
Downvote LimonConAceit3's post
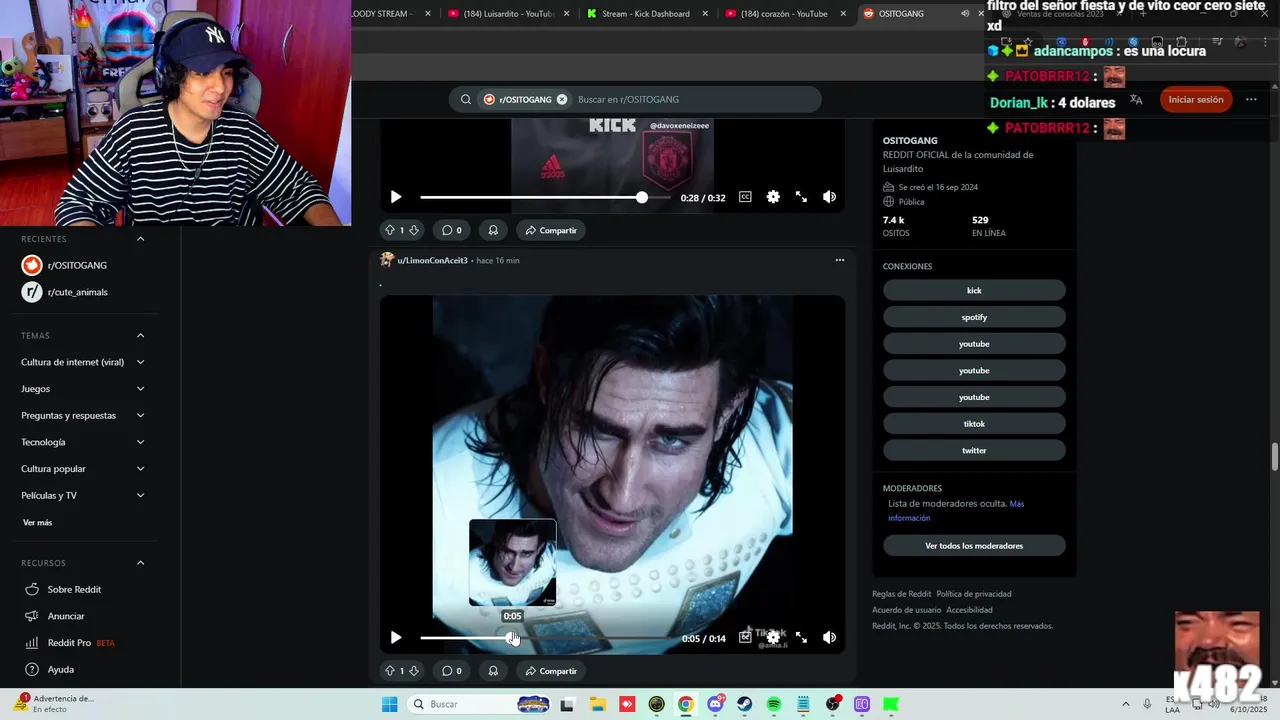pyautogui.click(x=414, y=671)
